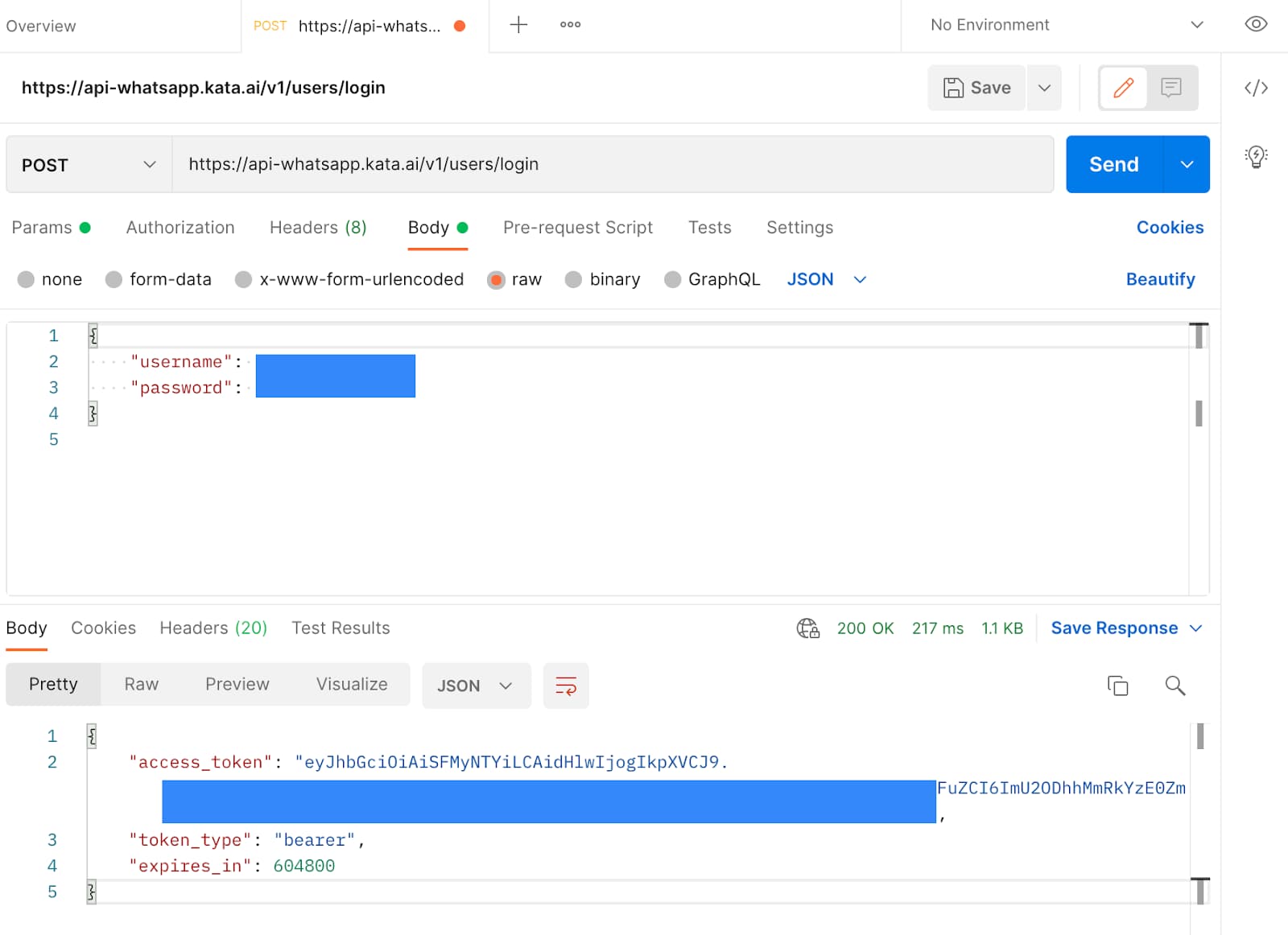Open the Pre-request Script tab
This screenshot has width=1288, height=935.
point(578,228)
